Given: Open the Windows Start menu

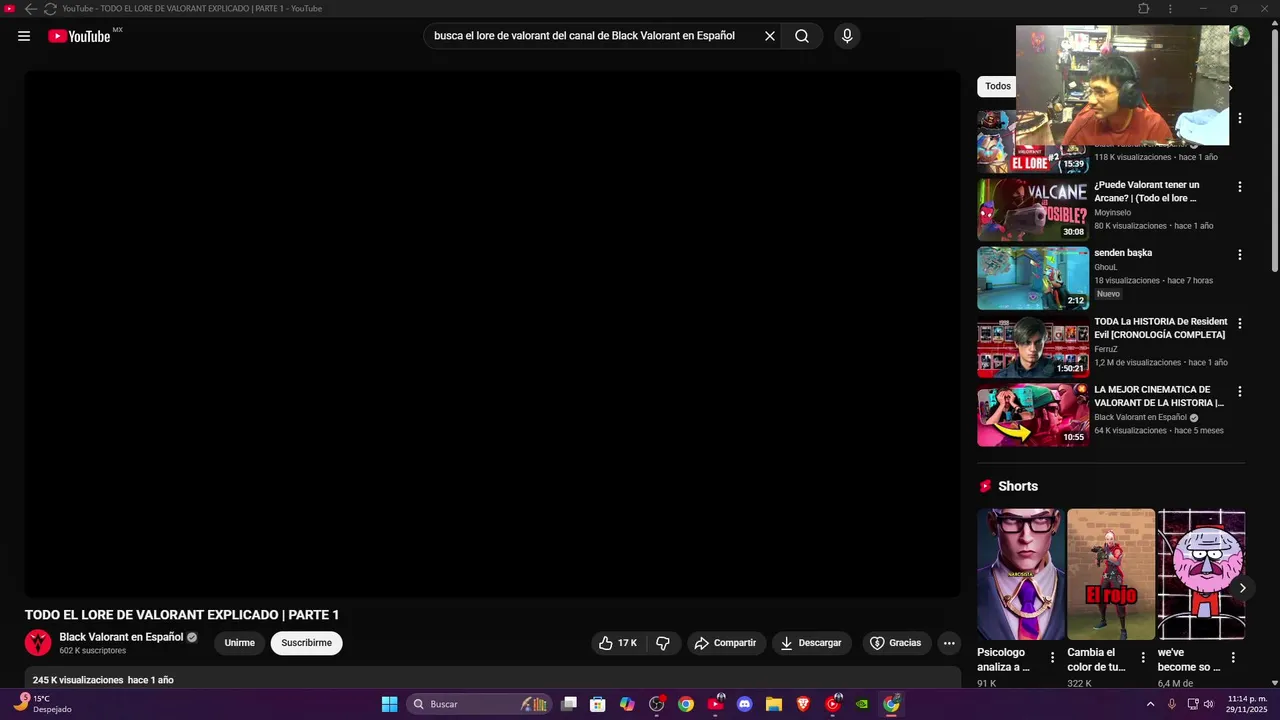Looking at the screenshot, I should [x=389, y=704].
